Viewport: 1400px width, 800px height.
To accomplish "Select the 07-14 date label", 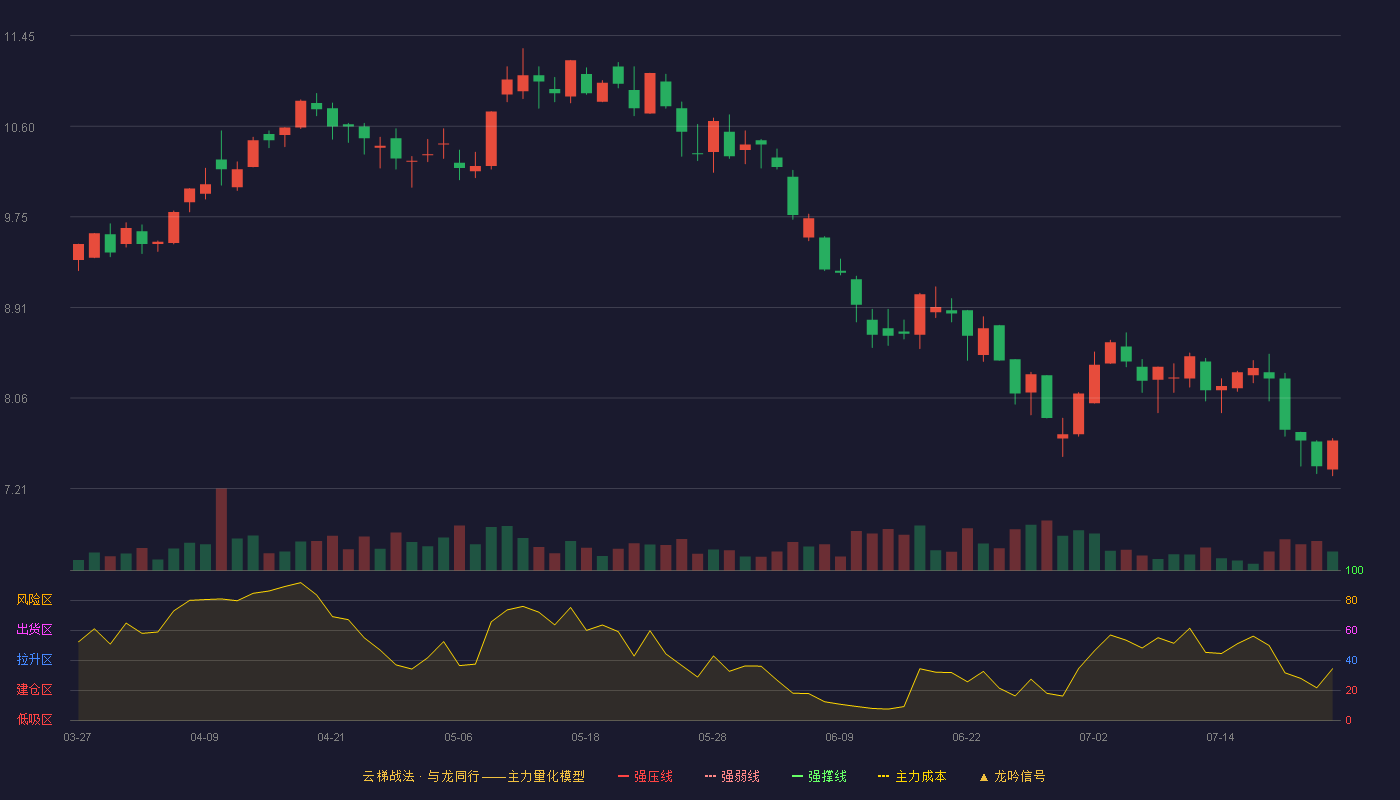I will [x=1220, y=737].
